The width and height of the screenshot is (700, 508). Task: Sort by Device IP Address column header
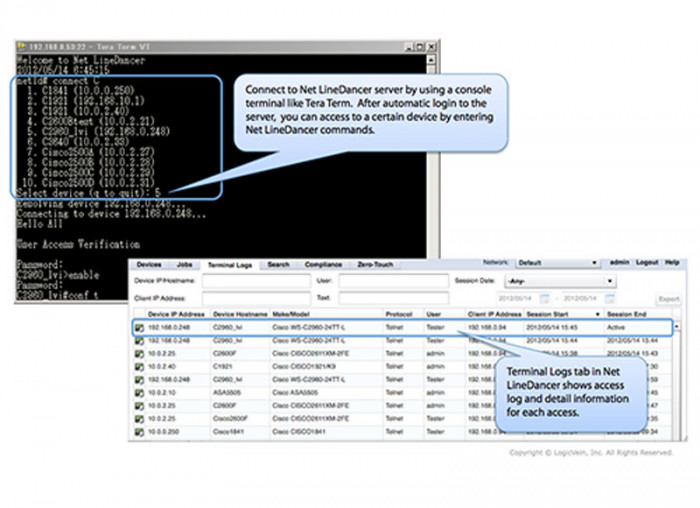tap(176, 315)
